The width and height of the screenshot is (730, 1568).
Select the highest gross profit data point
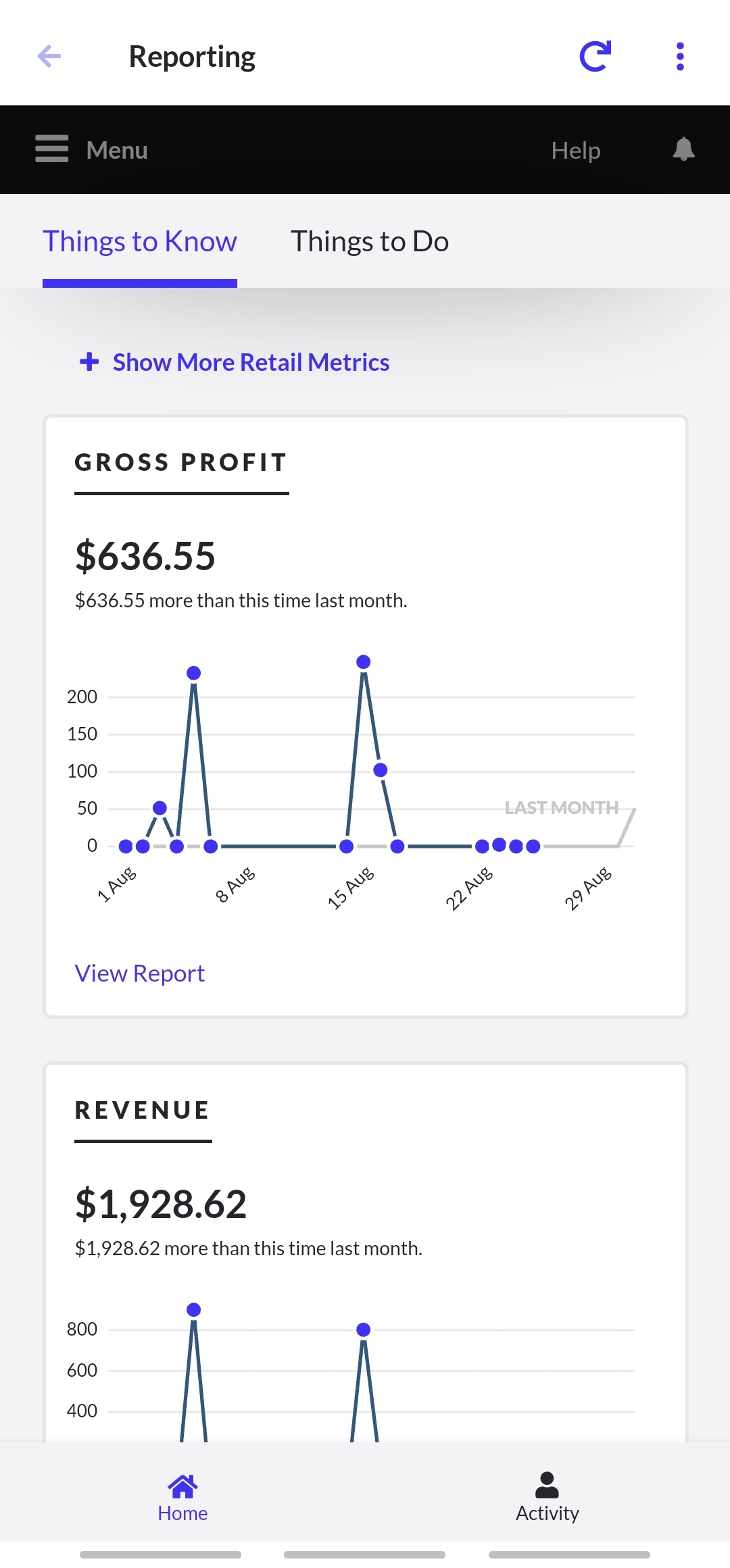coord(364,662)
